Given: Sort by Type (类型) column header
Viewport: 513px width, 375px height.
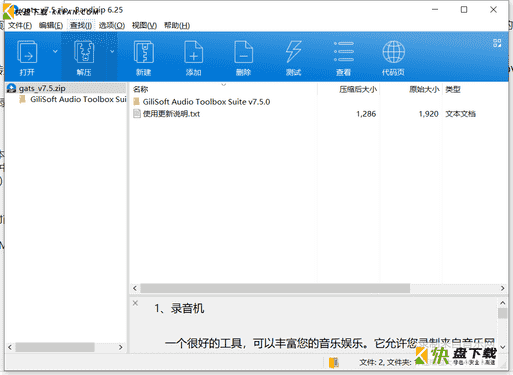Looking at the screenshot, I should coord(453,89).
